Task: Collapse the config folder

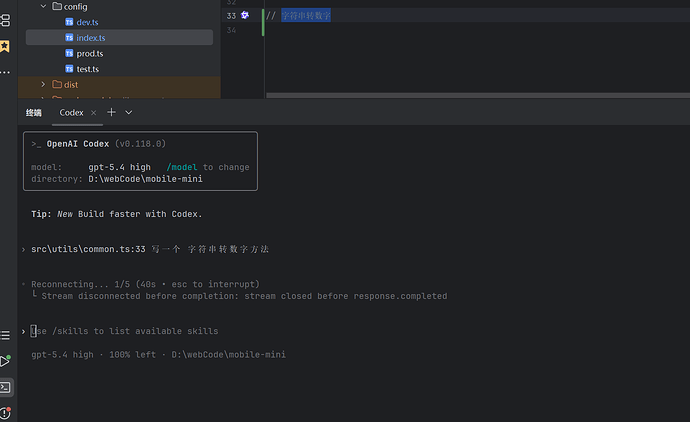Action: click(43, 6)
